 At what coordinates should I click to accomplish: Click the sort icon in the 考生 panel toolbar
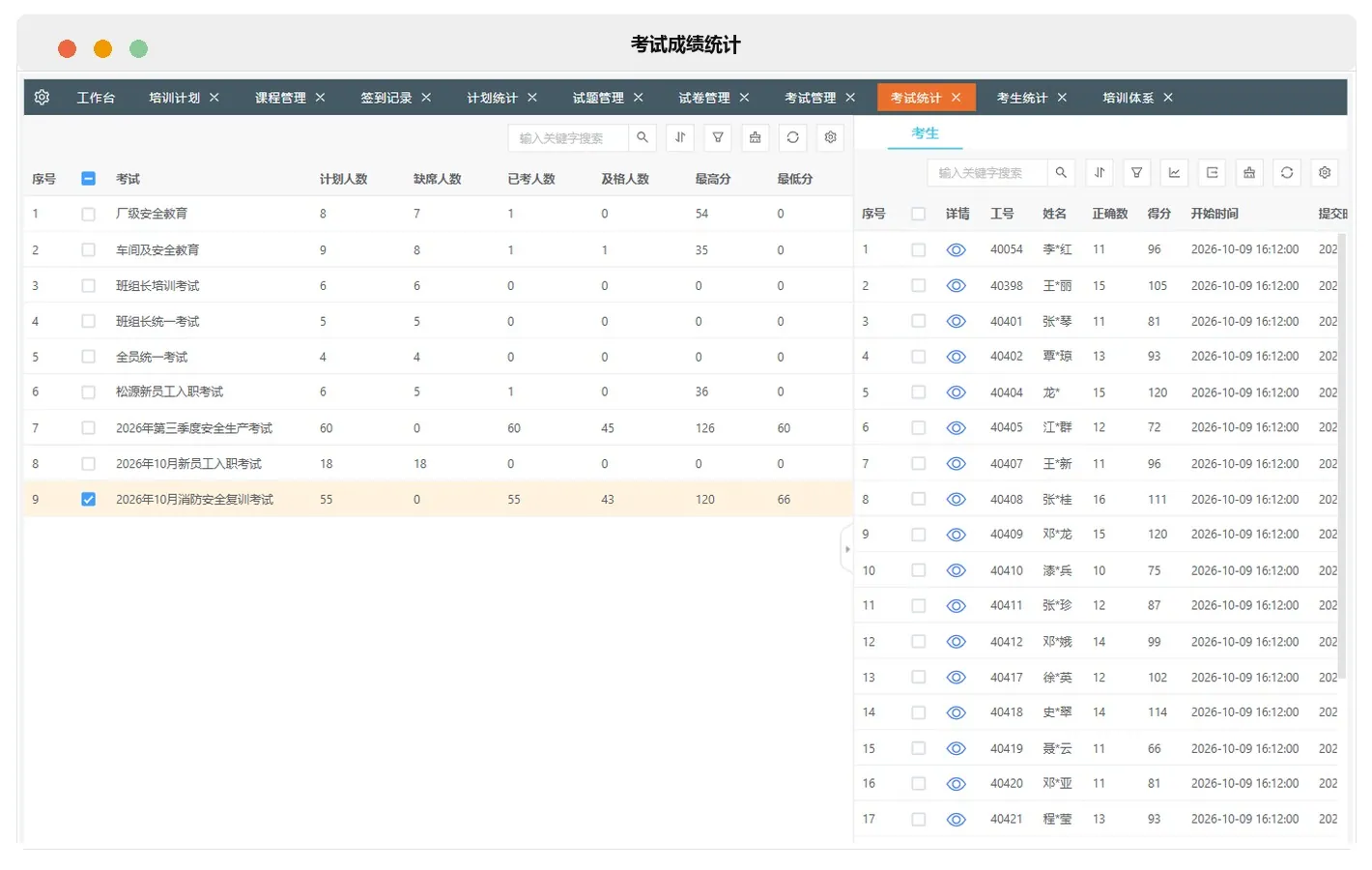point(1100,172)
